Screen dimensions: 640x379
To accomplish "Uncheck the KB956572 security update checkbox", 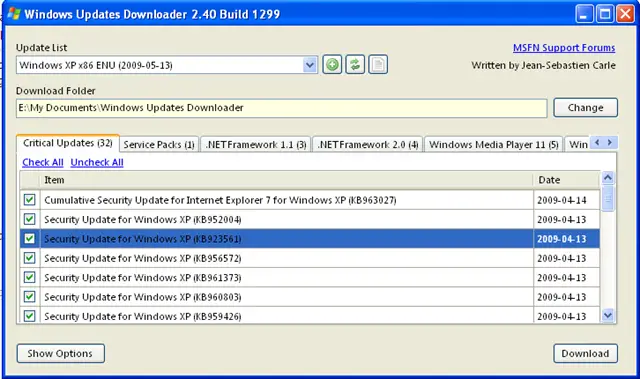I will coord(29,258).
